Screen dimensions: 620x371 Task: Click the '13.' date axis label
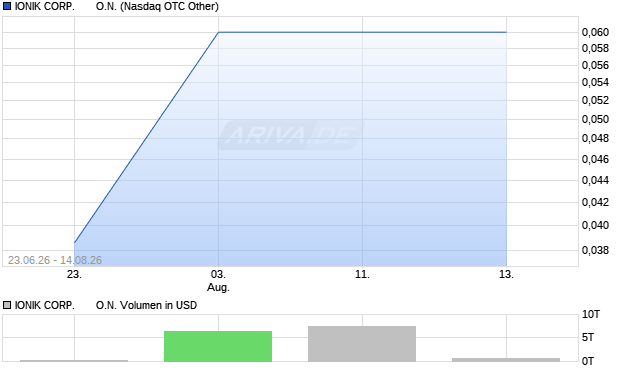point(506,274)
